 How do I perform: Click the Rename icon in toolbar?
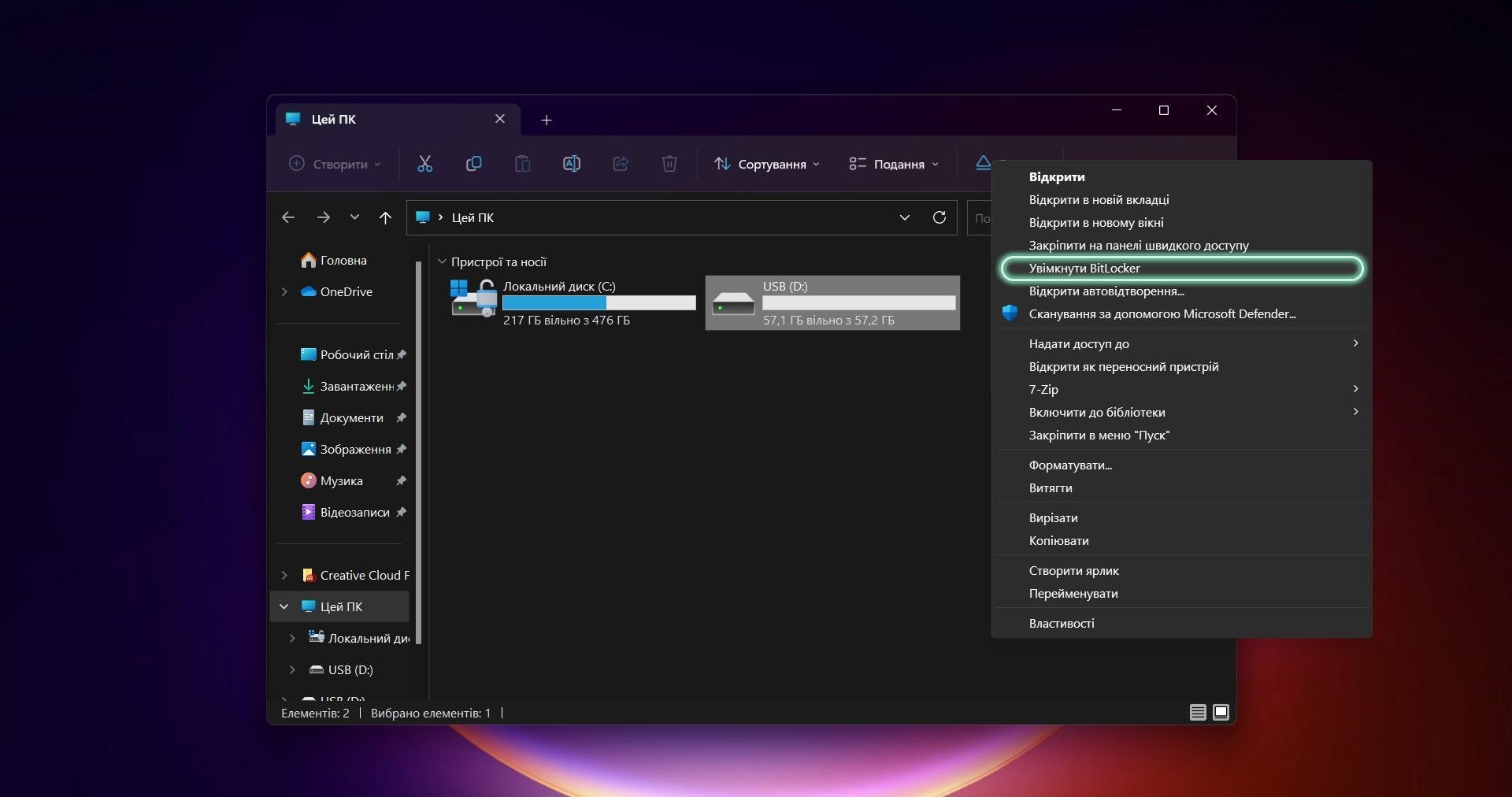point(572,164)
